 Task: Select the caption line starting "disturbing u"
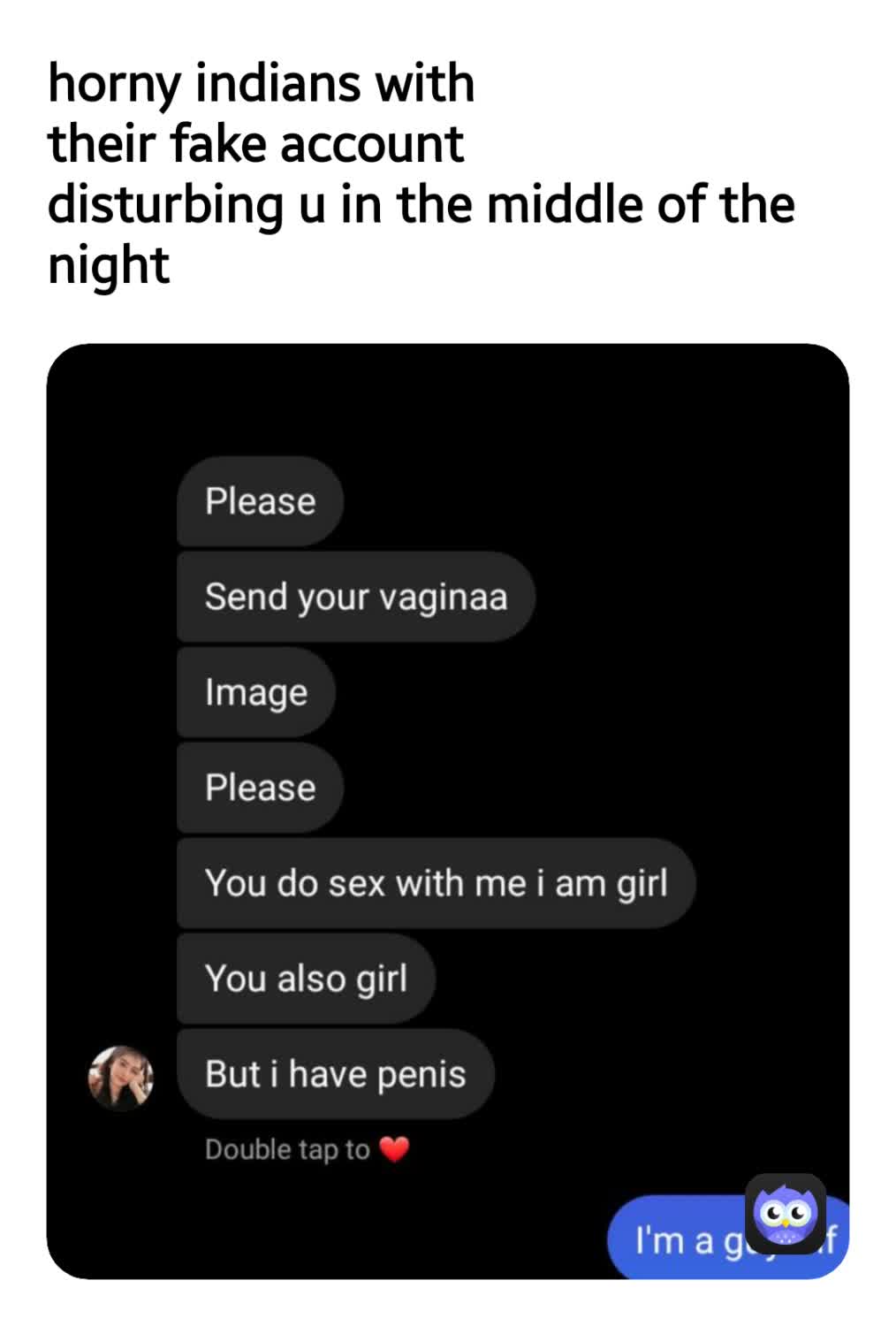421,204
